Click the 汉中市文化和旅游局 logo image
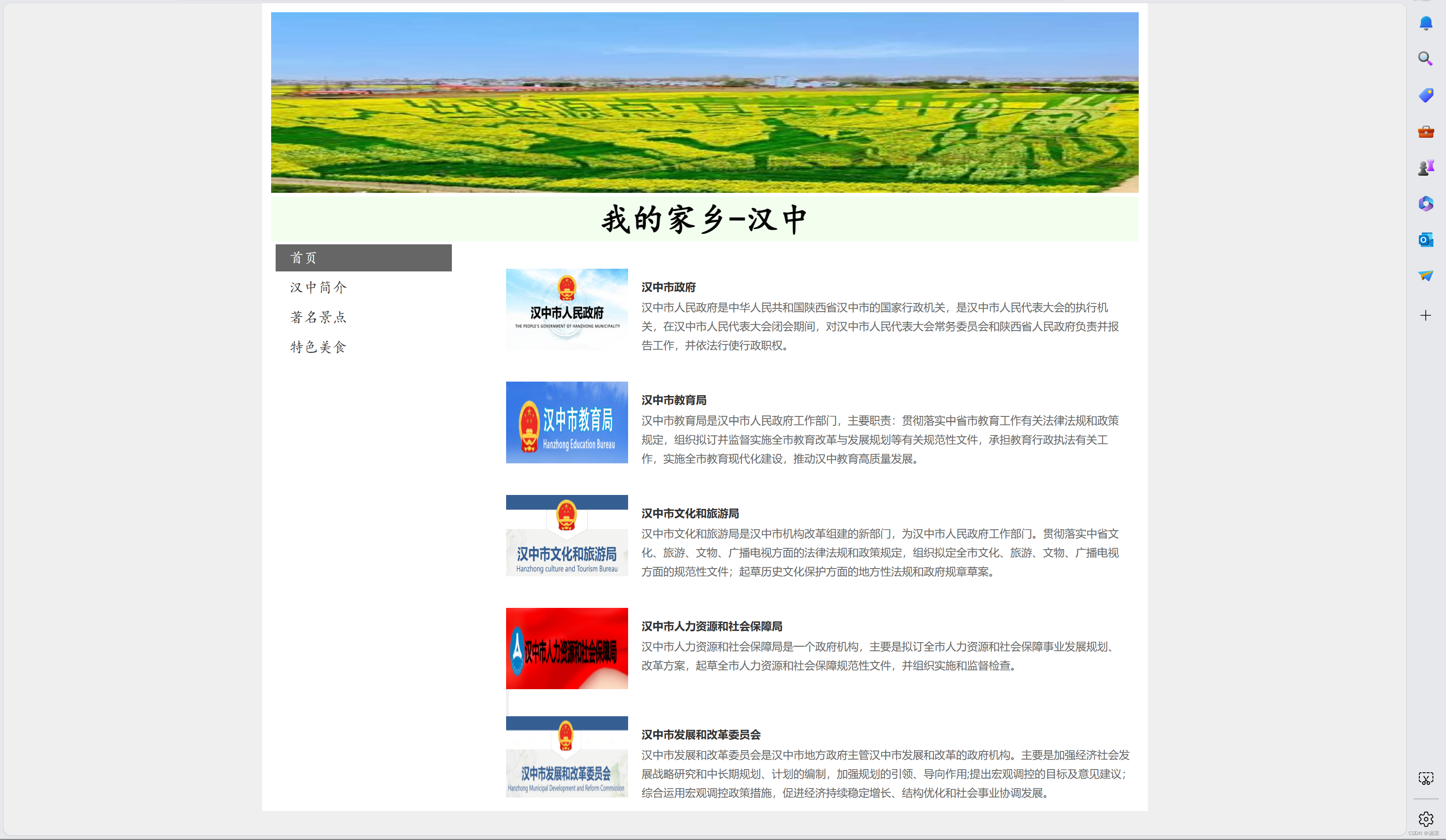This screenshot has width=1446, height=840. click(x=566, y=536)
